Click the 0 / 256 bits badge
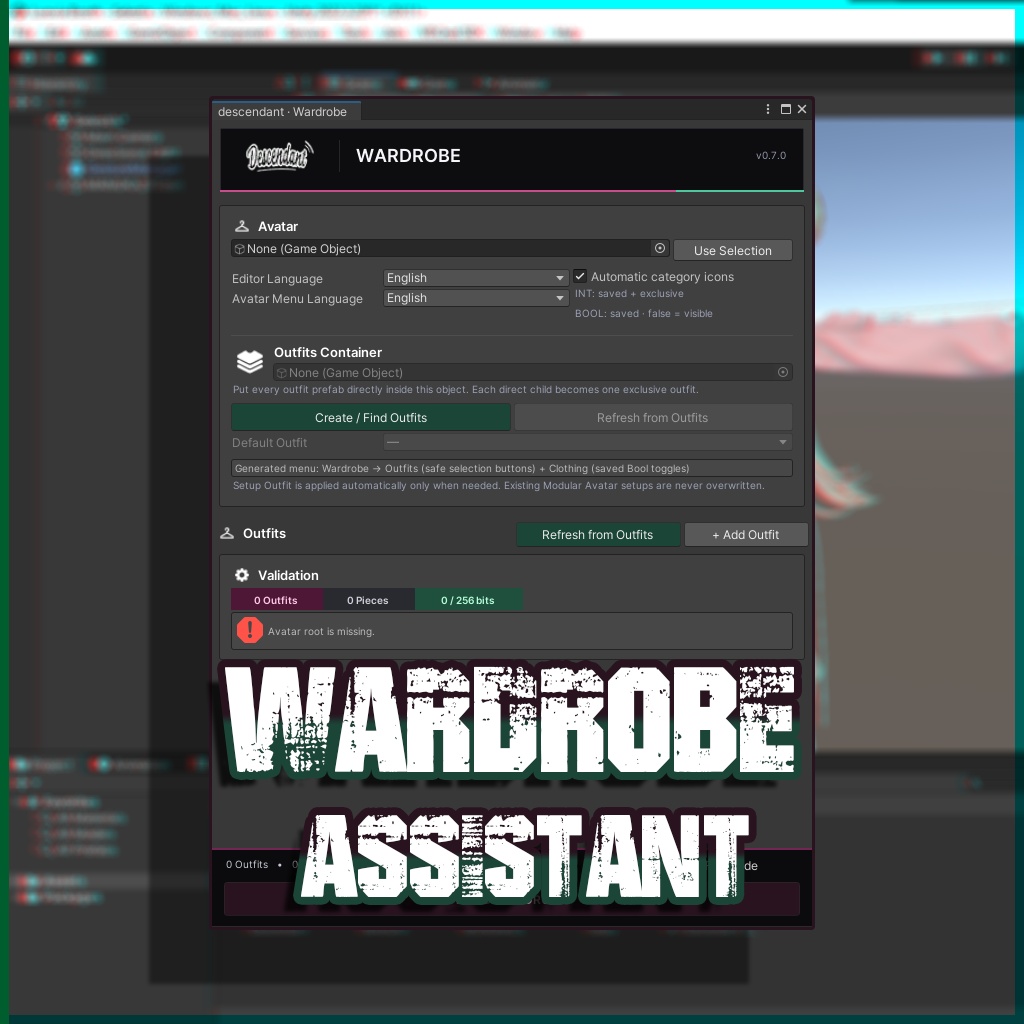Screen dimensions: 1024x1024 [x=468, y=600]
